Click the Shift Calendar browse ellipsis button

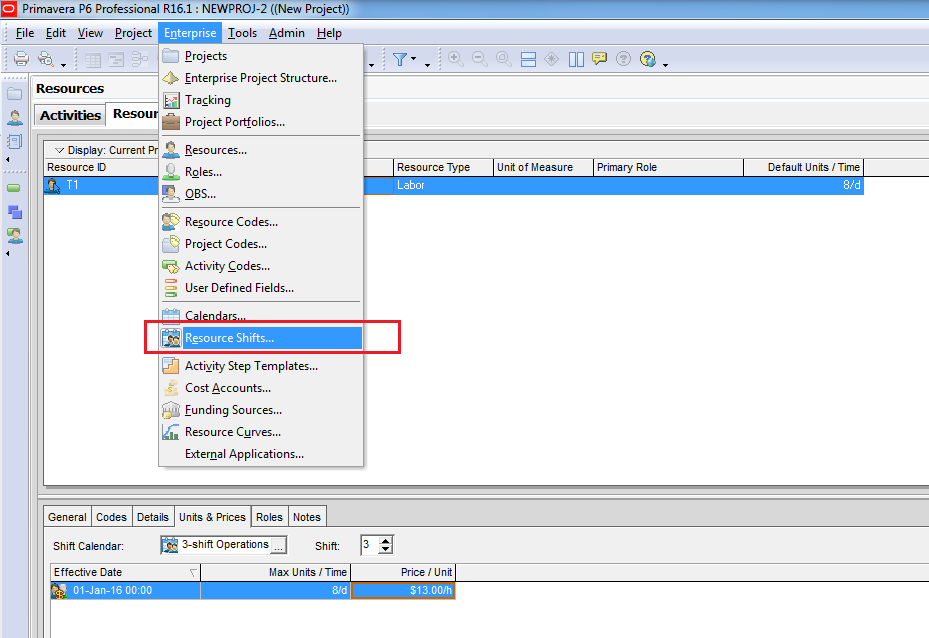(279, 545)
